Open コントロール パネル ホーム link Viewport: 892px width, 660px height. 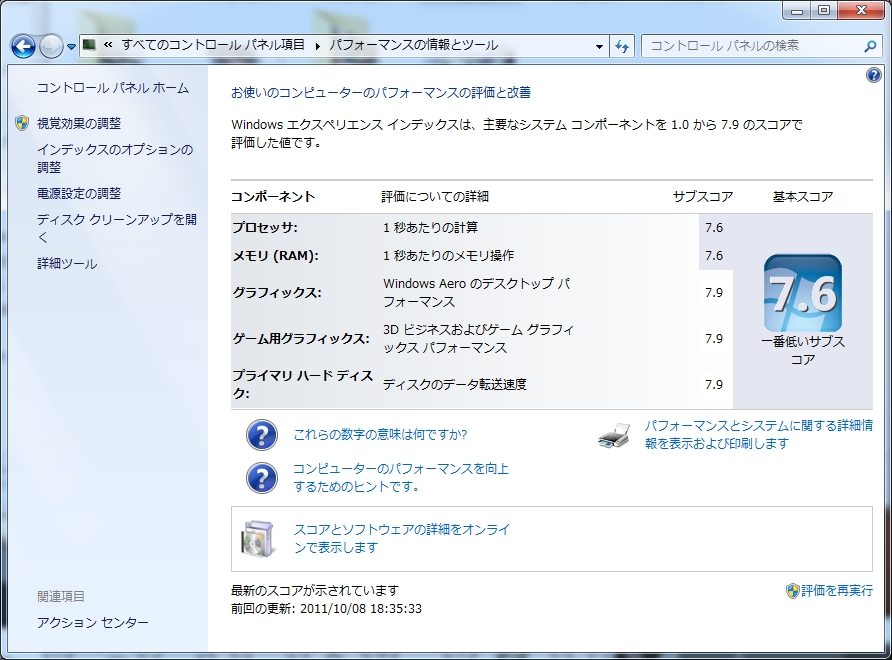[x=113, y=88]
